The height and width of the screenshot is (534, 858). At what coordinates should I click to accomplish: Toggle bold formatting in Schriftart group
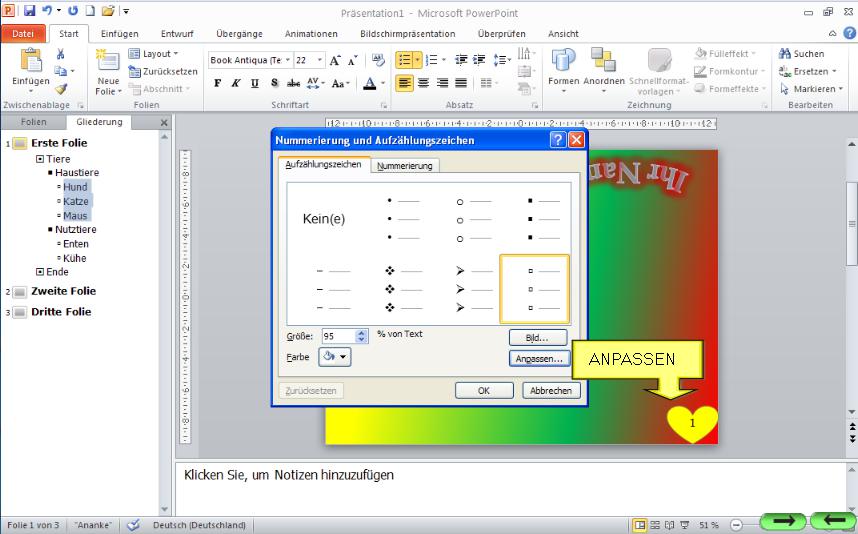tap(218, 84)
